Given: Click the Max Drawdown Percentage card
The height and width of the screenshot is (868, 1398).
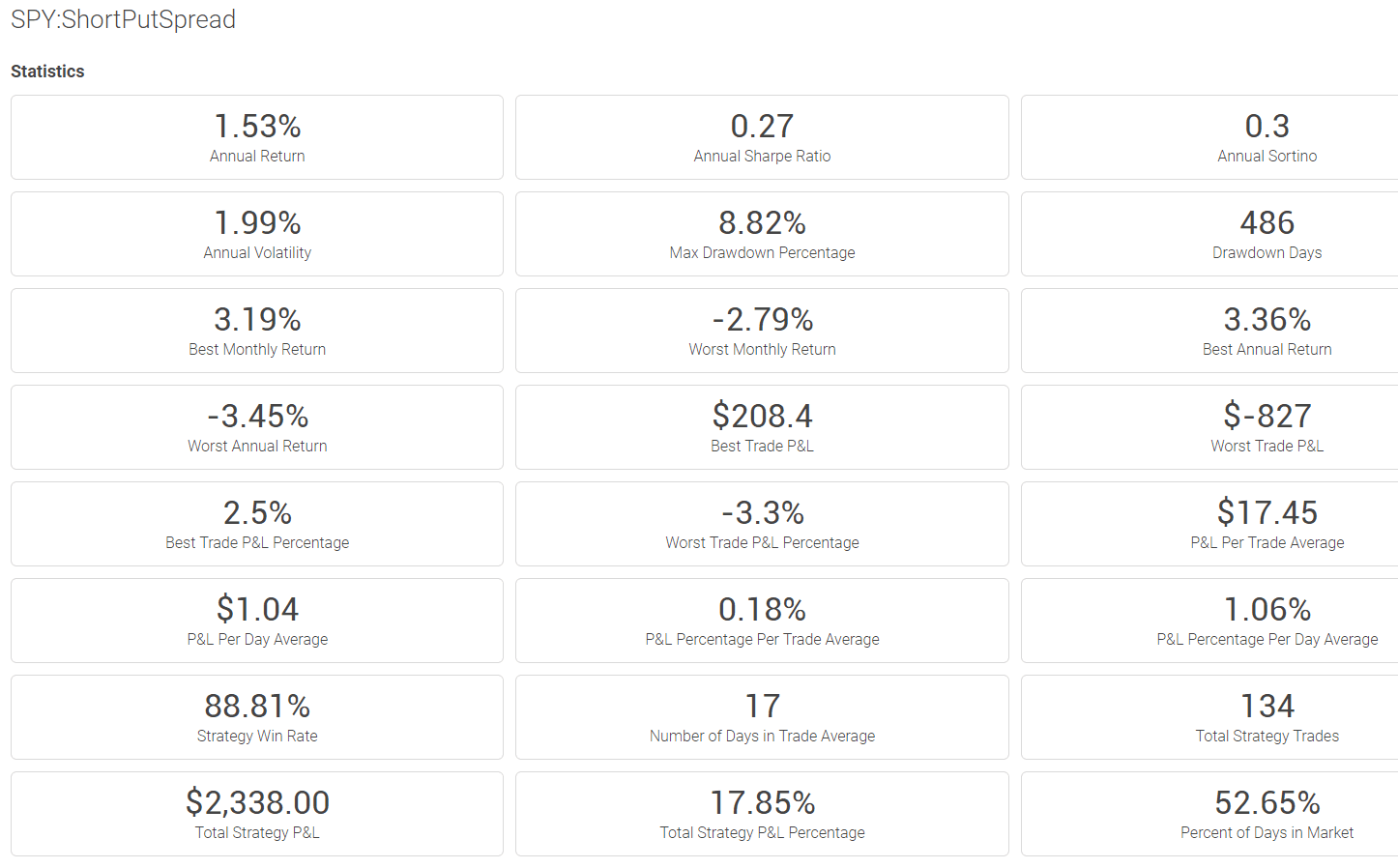Looking at the screenshot, I should tap(762, 234).
